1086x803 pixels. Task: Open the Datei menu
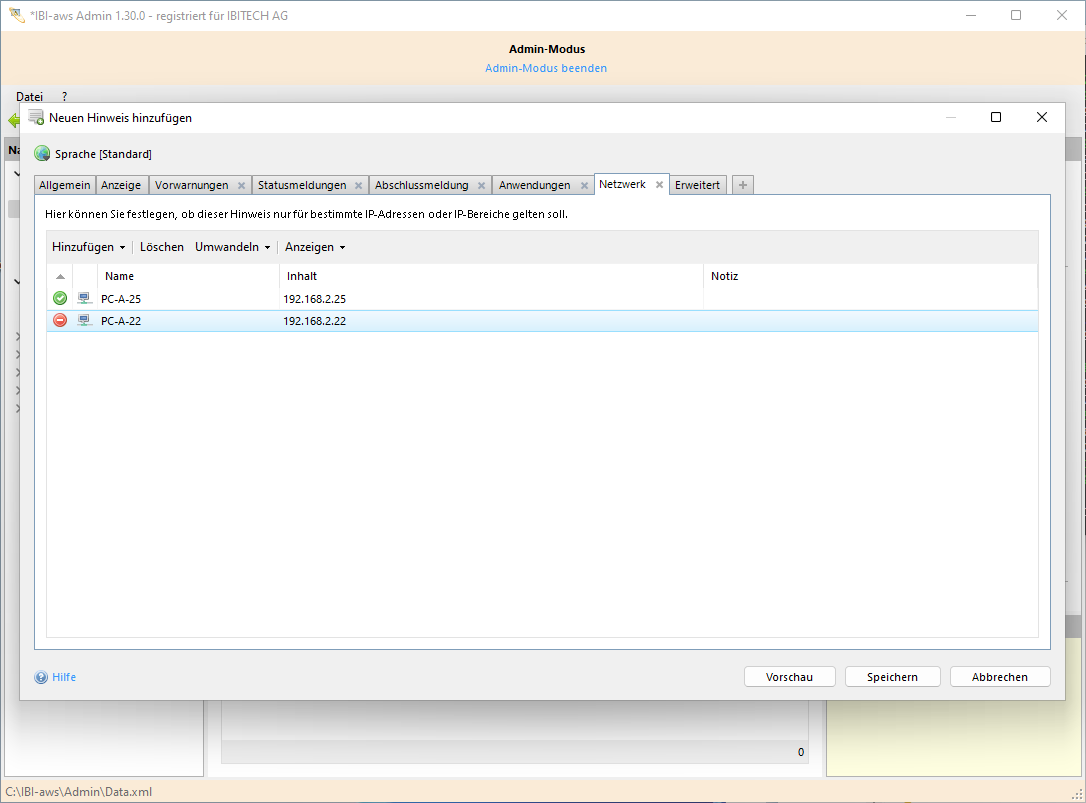29,96
